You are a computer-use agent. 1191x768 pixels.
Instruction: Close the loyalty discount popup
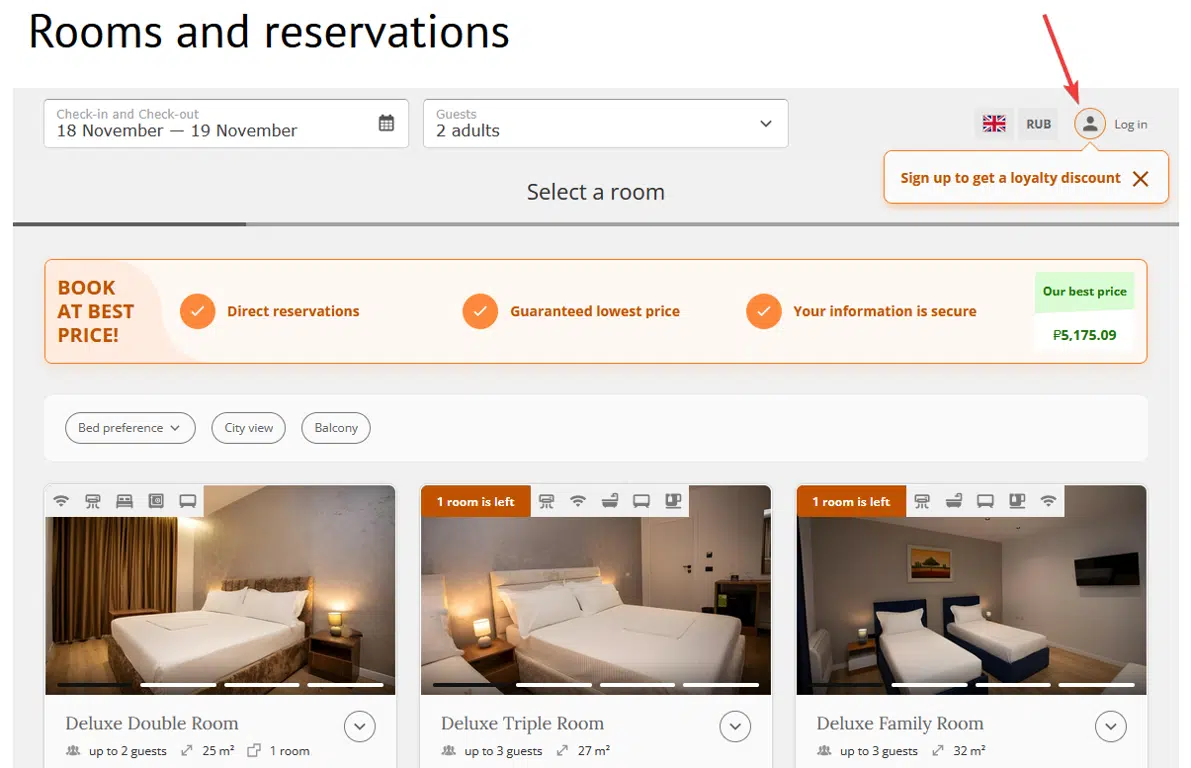point(1140,179)
